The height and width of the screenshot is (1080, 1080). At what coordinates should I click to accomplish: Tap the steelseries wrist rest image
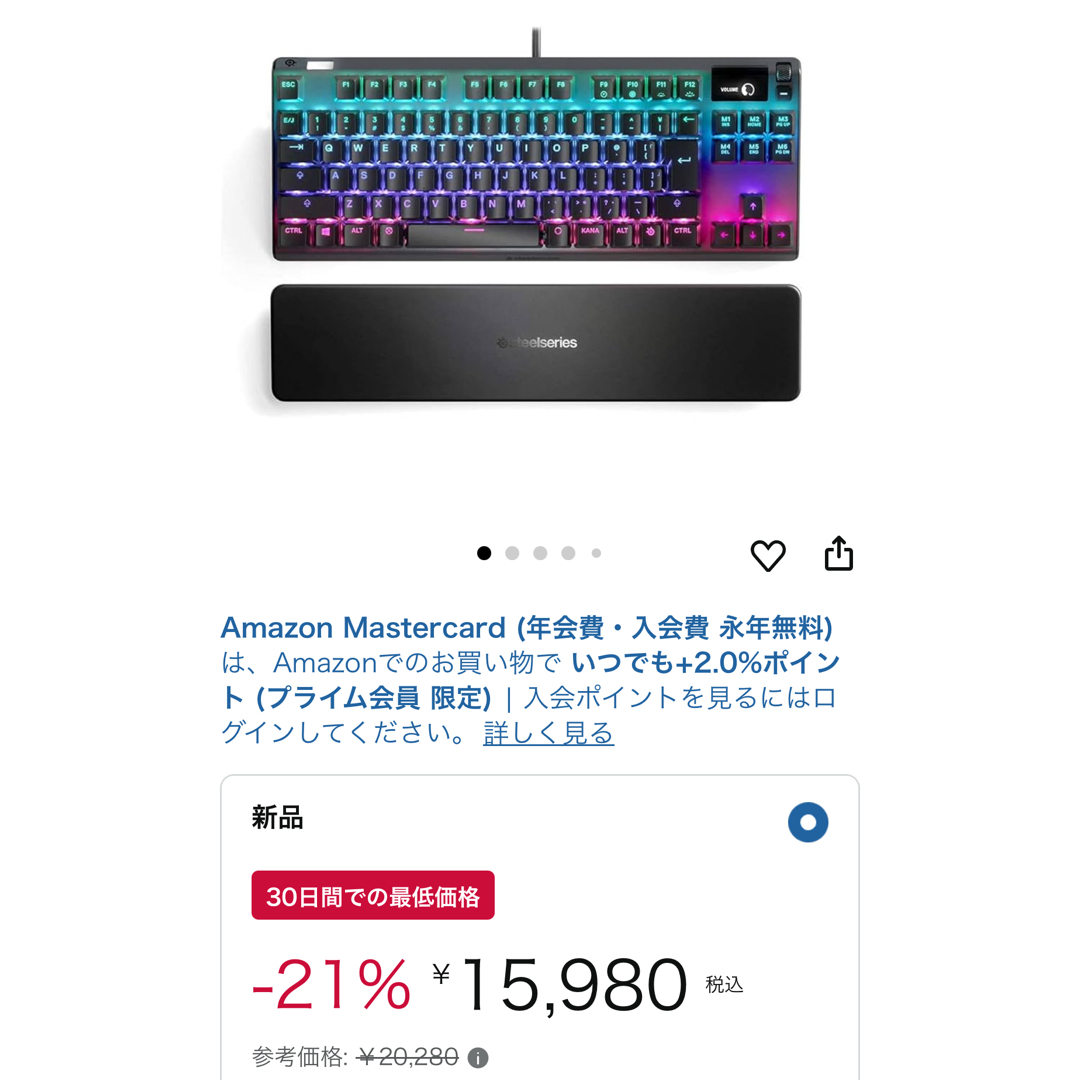pyautogui.click(x=536, y=342)
